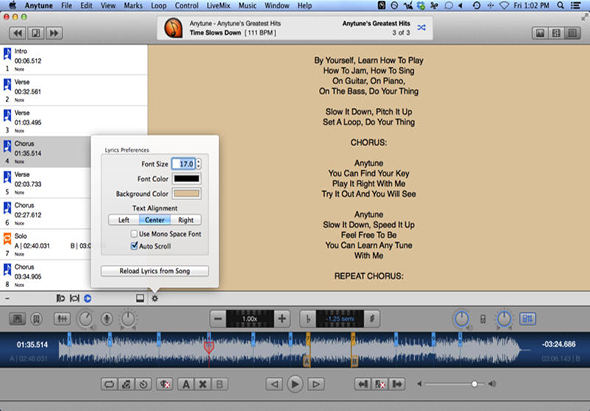Image resolution: width=590 pixels, height=411 pixels.
Task: Open the Control menu
Action: coord(187,6)
